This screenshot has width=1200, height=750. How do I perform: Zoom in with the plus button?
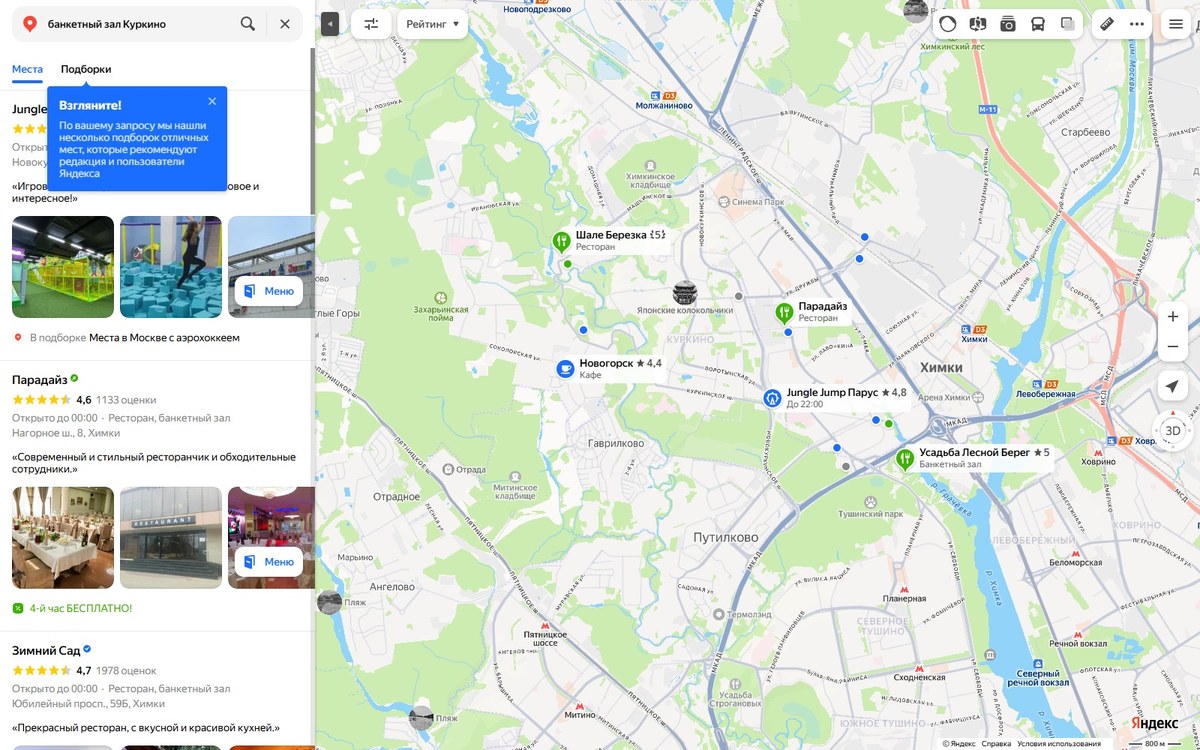[x=1173, y=316]
